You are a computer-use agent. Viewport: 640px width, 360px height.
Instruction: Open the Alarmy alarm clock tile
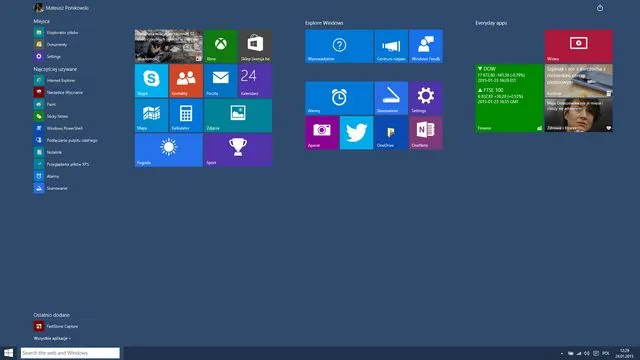[339, 98]
